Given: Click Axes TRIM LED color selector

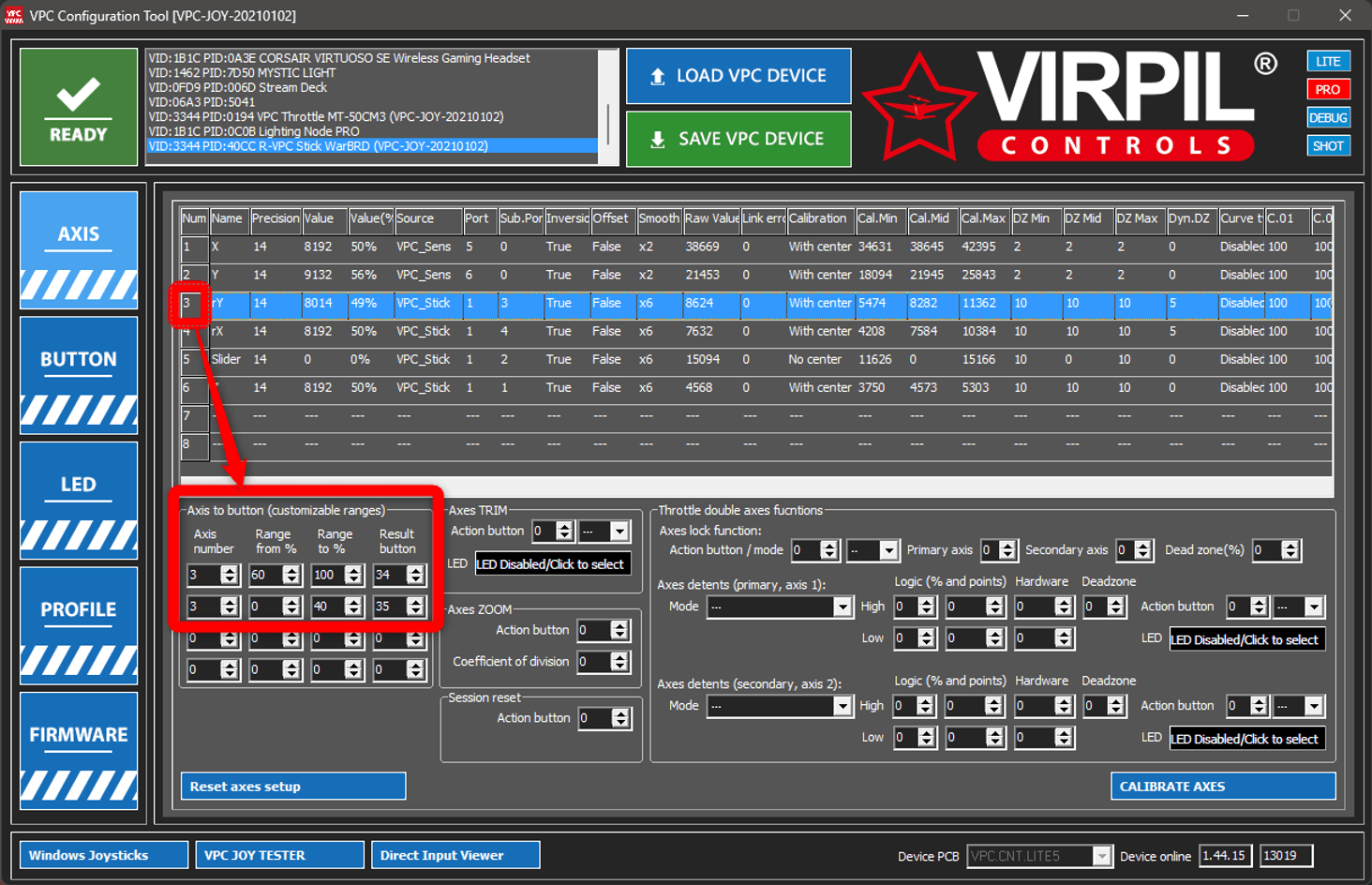Looking at the screenshot, I should pos(553,564).
